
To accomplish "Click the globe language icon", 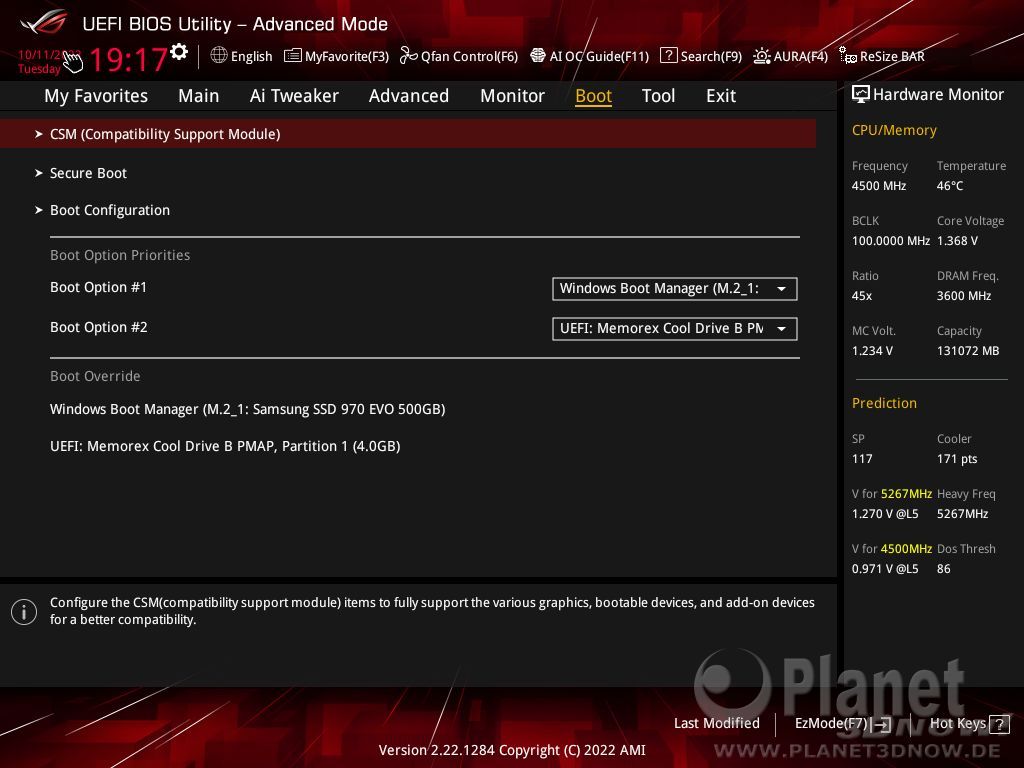I will [x=219, y=56].
